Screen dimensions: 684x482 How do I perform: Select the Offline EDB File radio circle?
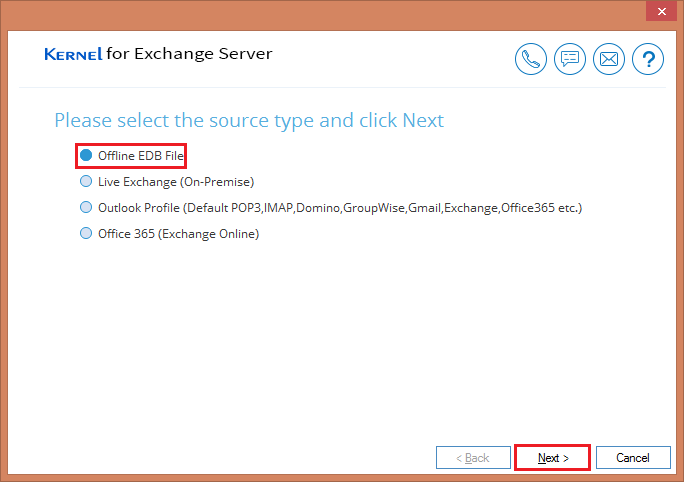(x=86, y=156)
